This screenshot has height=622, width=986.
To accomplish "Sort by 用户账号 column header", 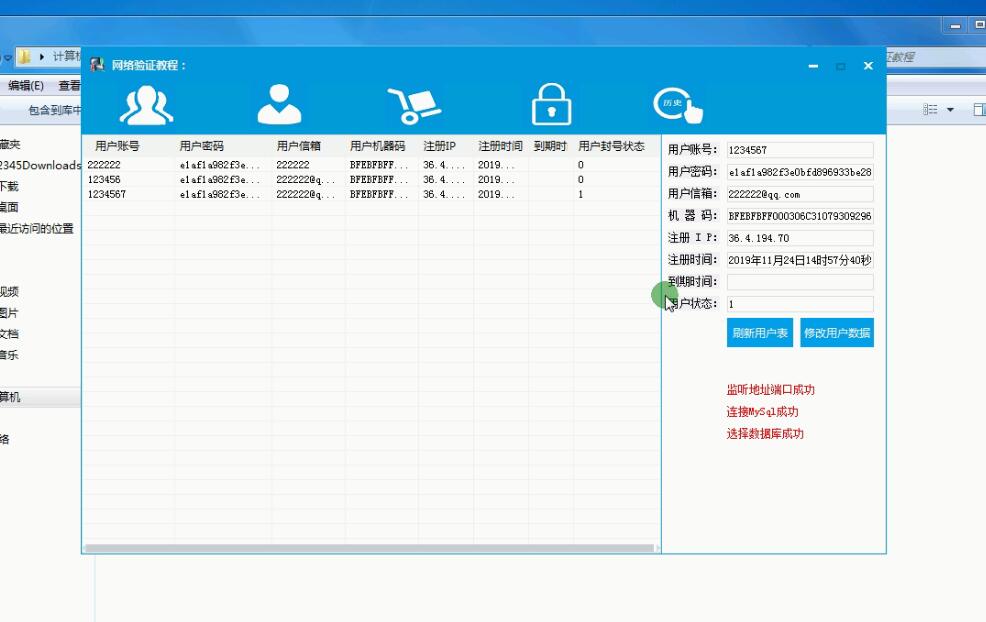I will tap(118, 146).
